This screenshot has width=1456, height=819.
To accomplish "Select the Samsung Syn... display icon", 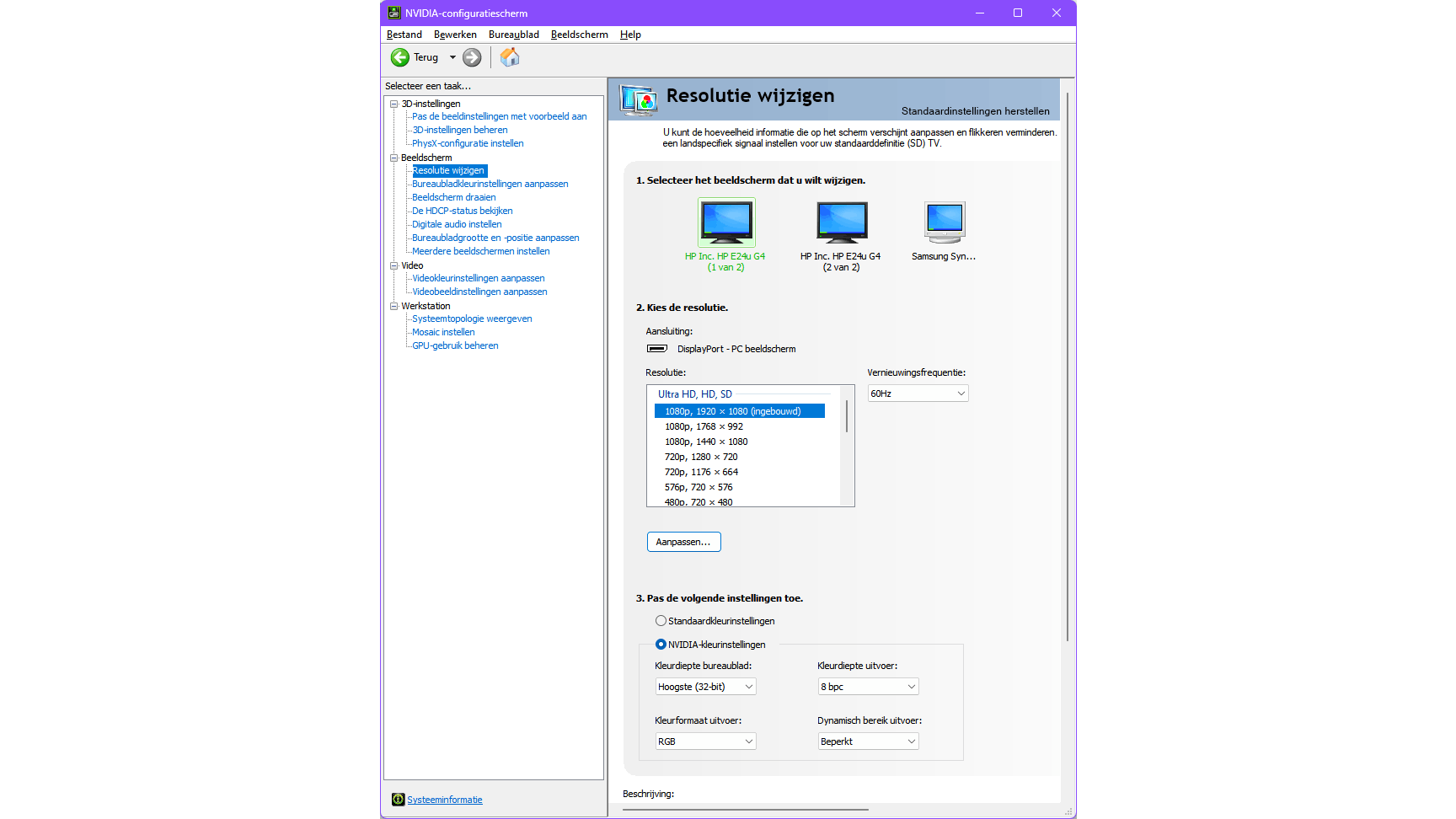I will (945, 222).
